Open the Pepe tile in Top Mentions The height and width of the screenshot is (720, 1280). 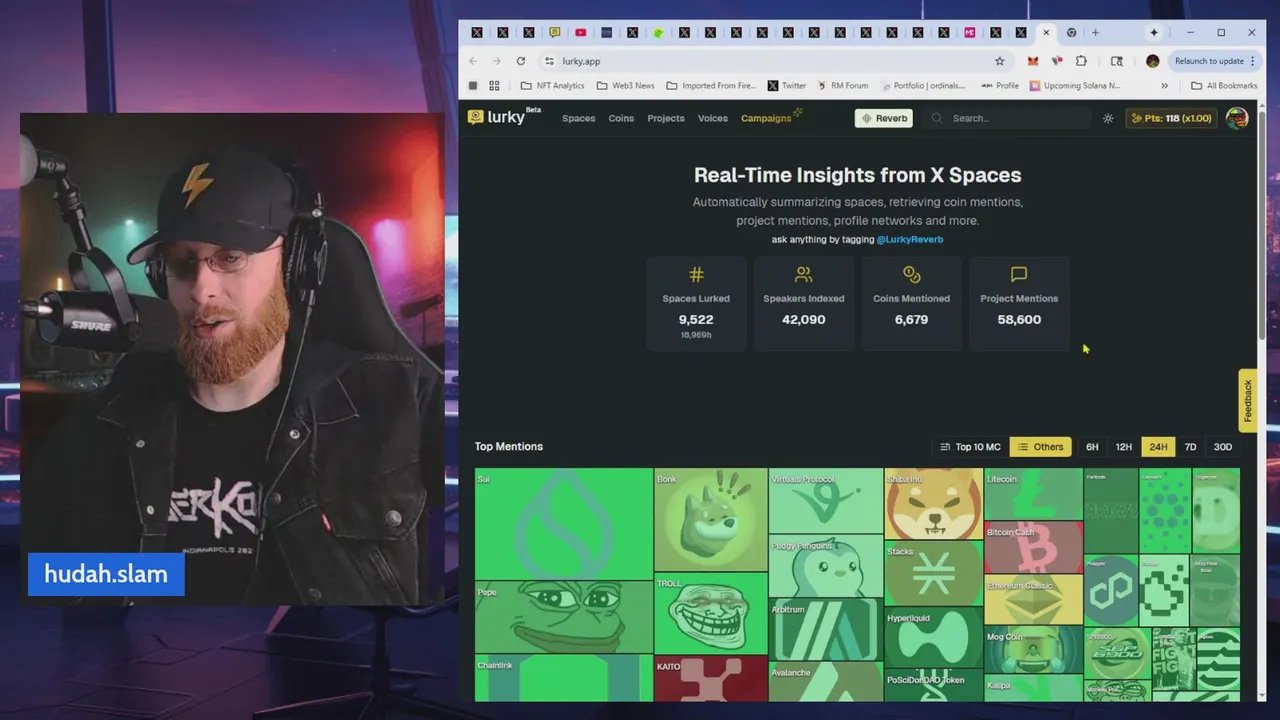point(564,617)
